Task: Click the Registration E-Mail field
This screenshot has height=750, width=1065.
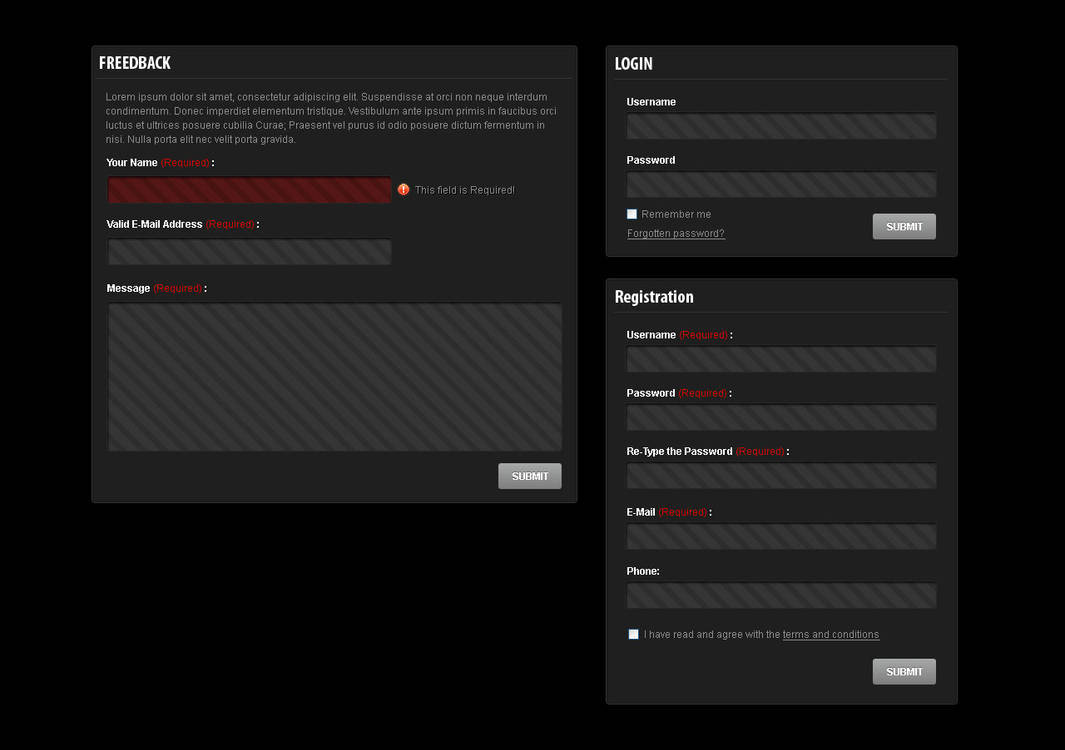Action: tap(780, 536)
